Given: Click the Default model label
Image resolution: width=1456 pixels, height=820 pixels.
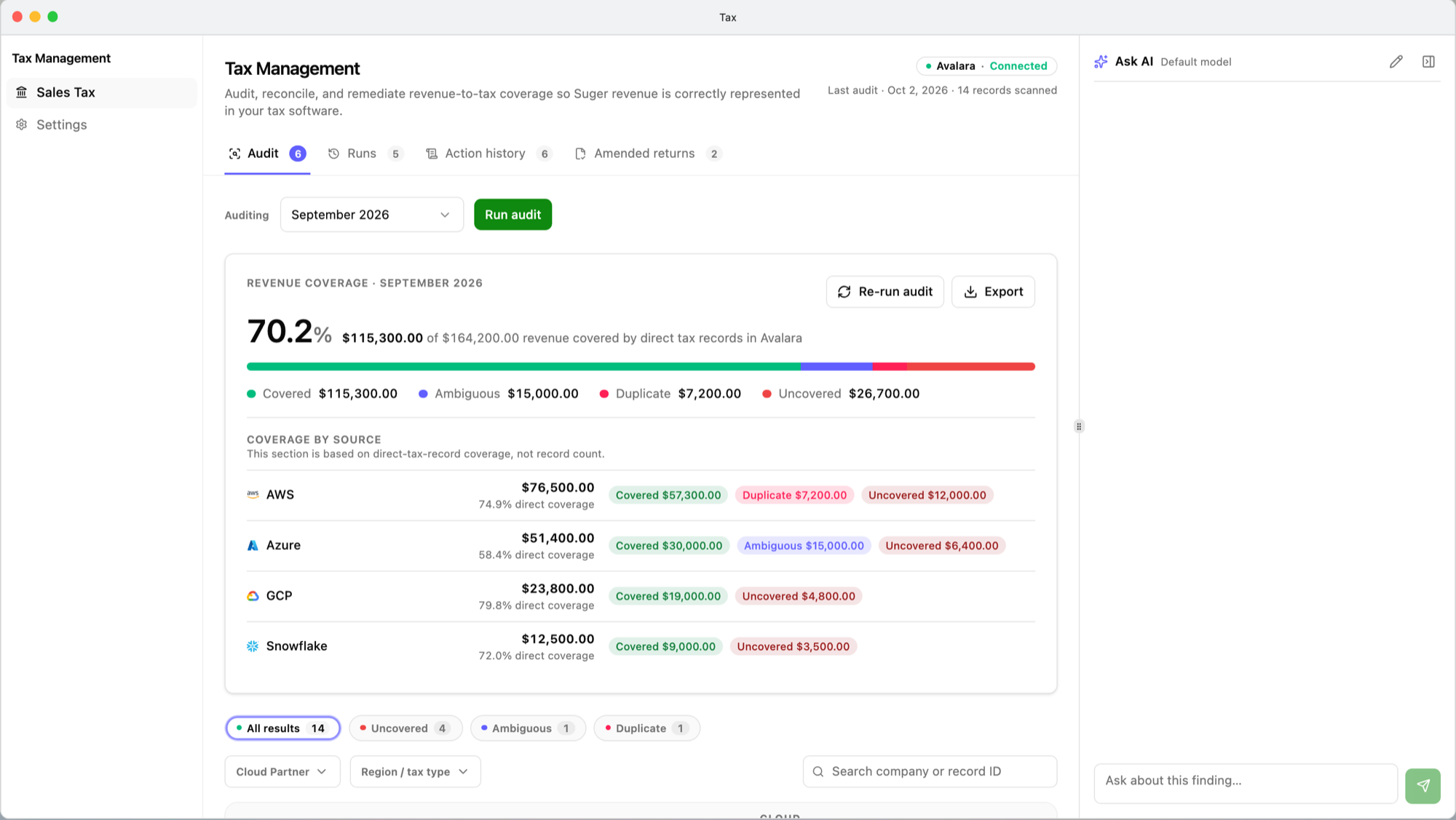Looking at the screenshot, I should click(1195, 62).
